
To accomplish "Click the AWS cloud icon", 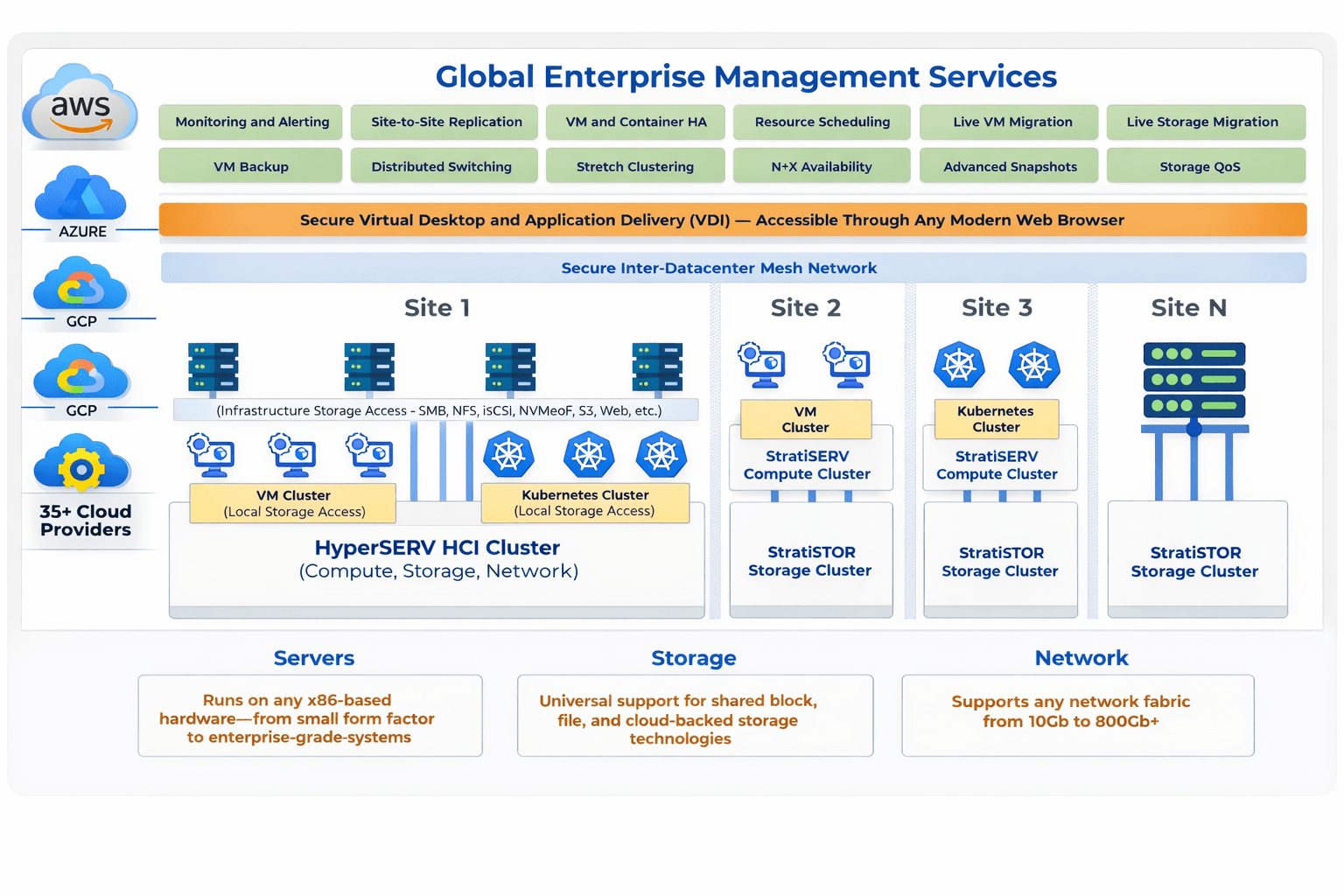I will point(79,105).
